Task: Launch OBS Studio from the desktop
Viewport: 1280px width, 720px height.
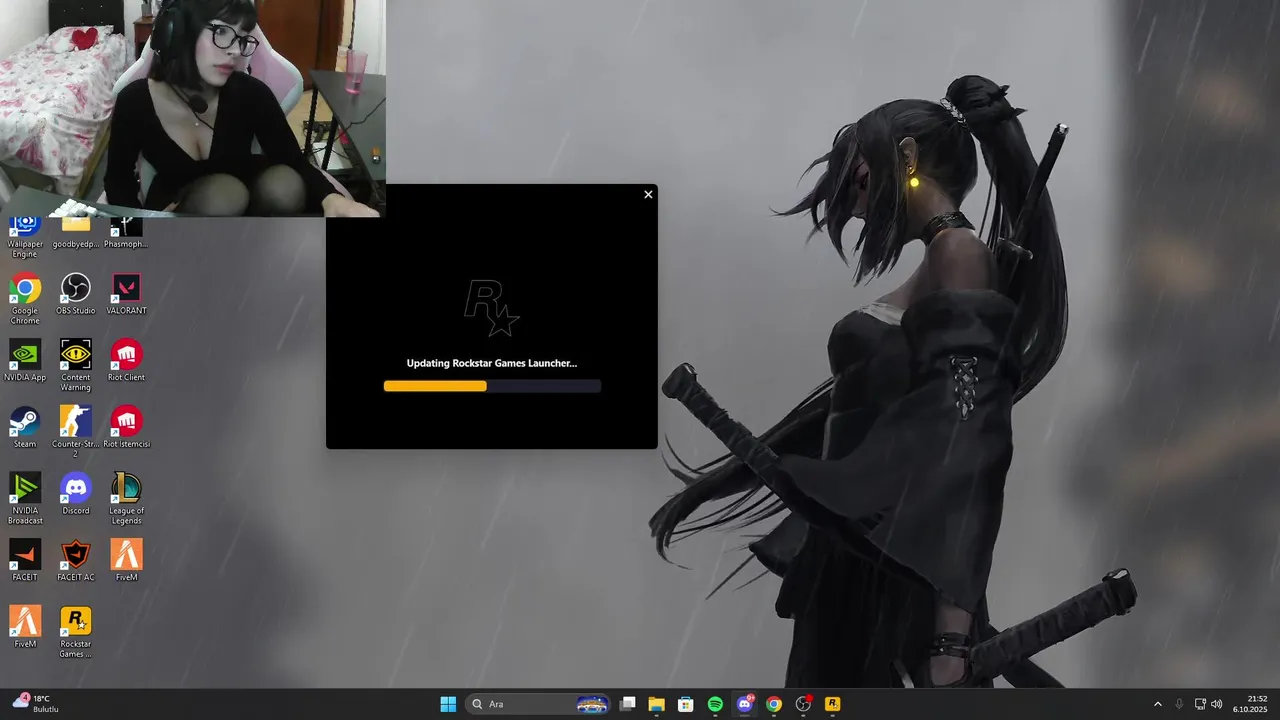Action: (x=76, y=295)
